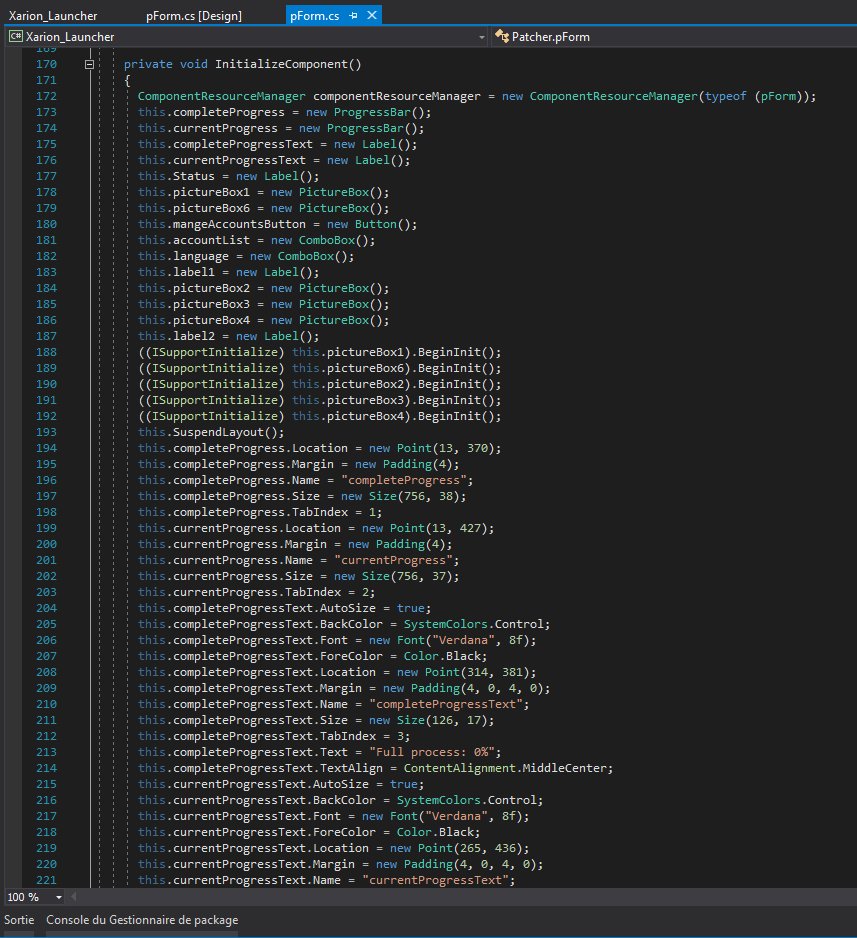
Task: Open the pForm.cs [Design] tab
Action: (x=194, y=16)
